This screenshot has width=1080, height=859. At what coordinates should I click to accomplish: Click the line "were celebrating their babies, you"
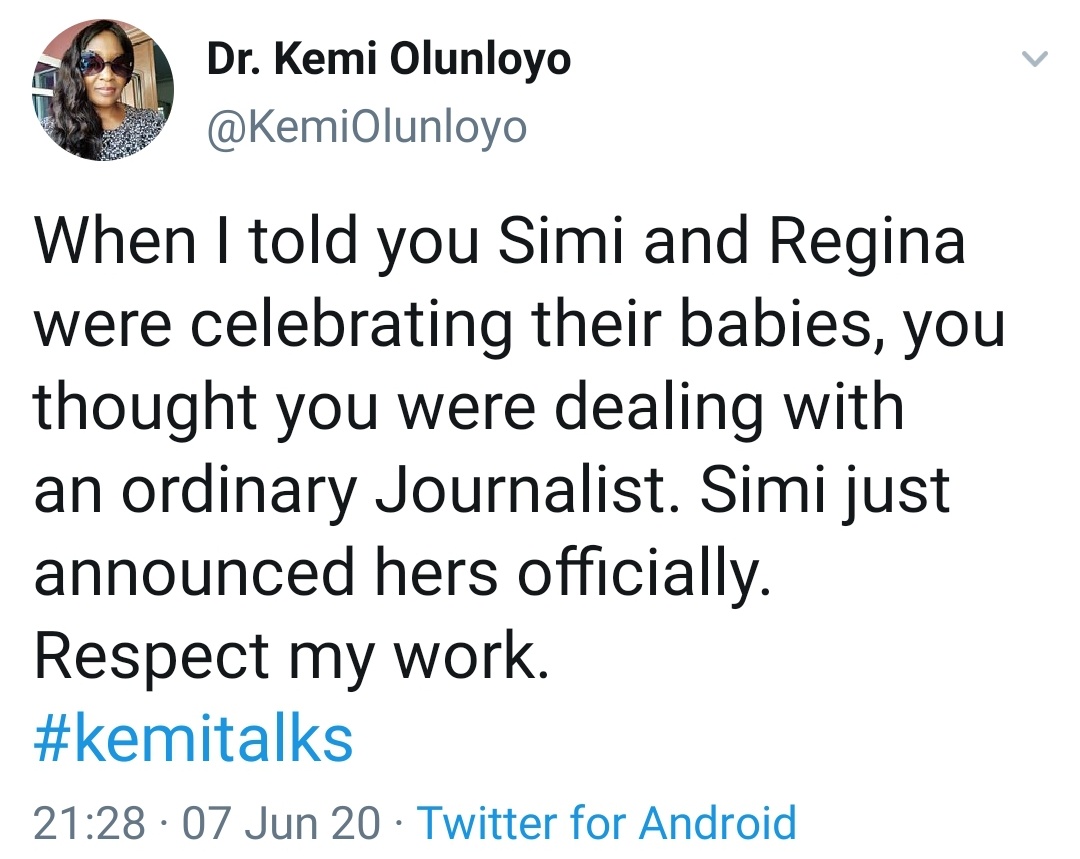point(519,326)
